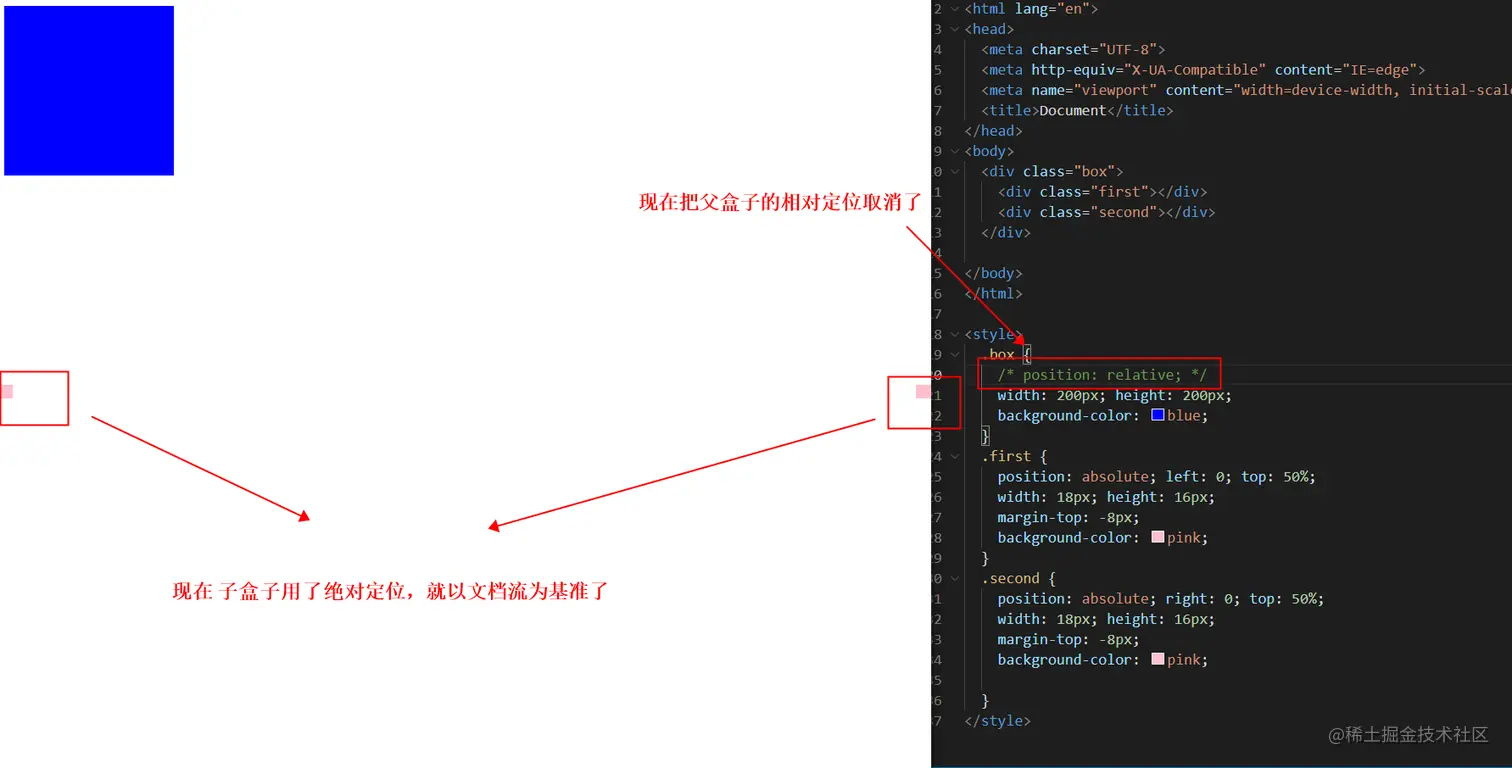Click the pink square at left preview edge
Image resolution: width=1512 pixels, height=768 pixels.
click(6, 391)
